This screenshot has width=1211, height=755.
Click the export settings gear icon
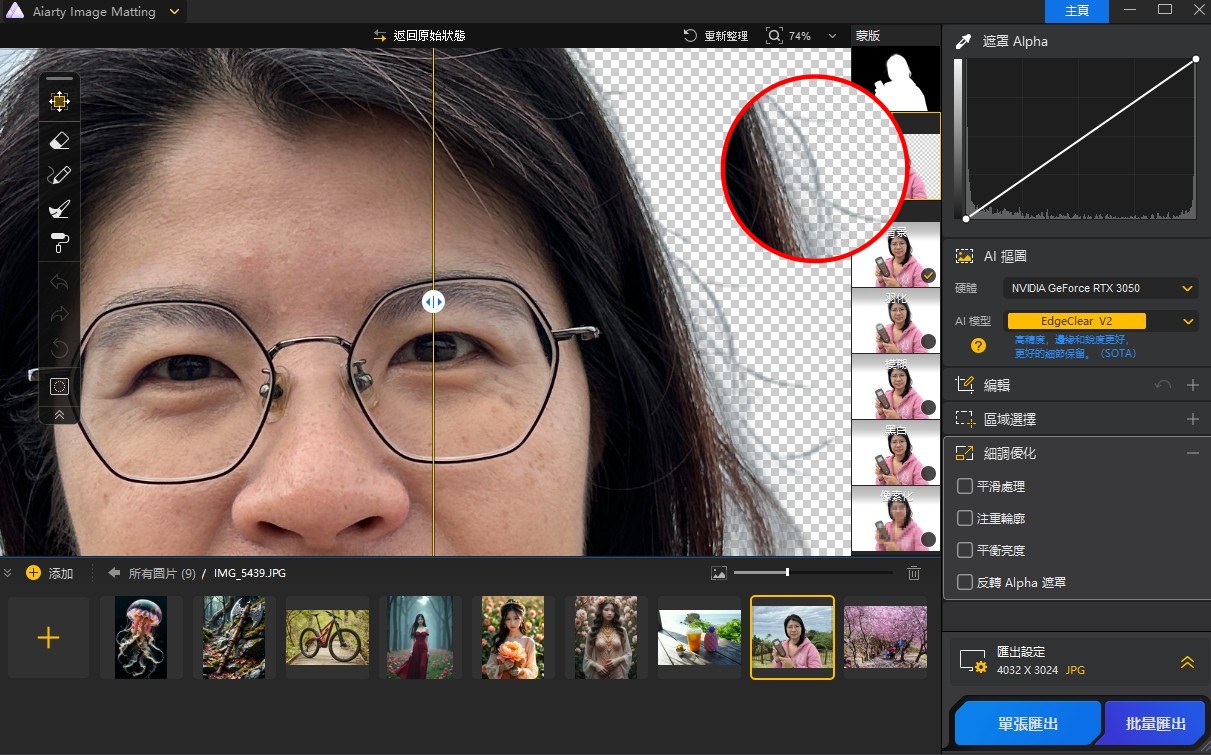973,662
